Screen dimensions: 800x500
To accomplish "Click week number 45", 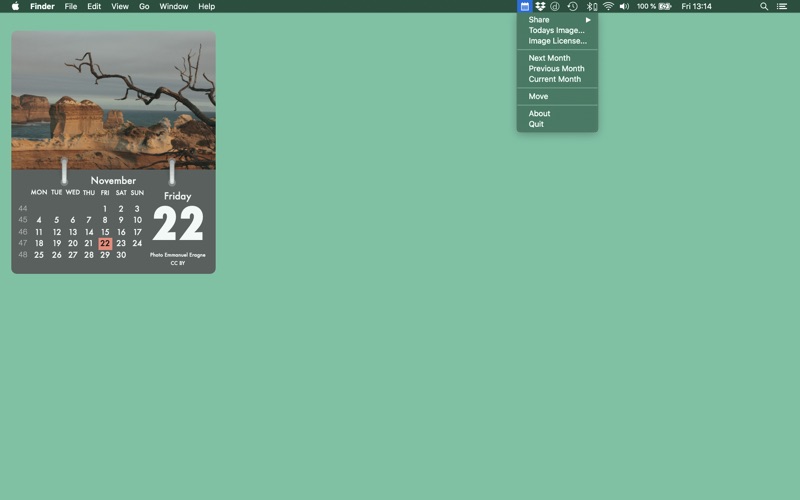I will [22, 219].
